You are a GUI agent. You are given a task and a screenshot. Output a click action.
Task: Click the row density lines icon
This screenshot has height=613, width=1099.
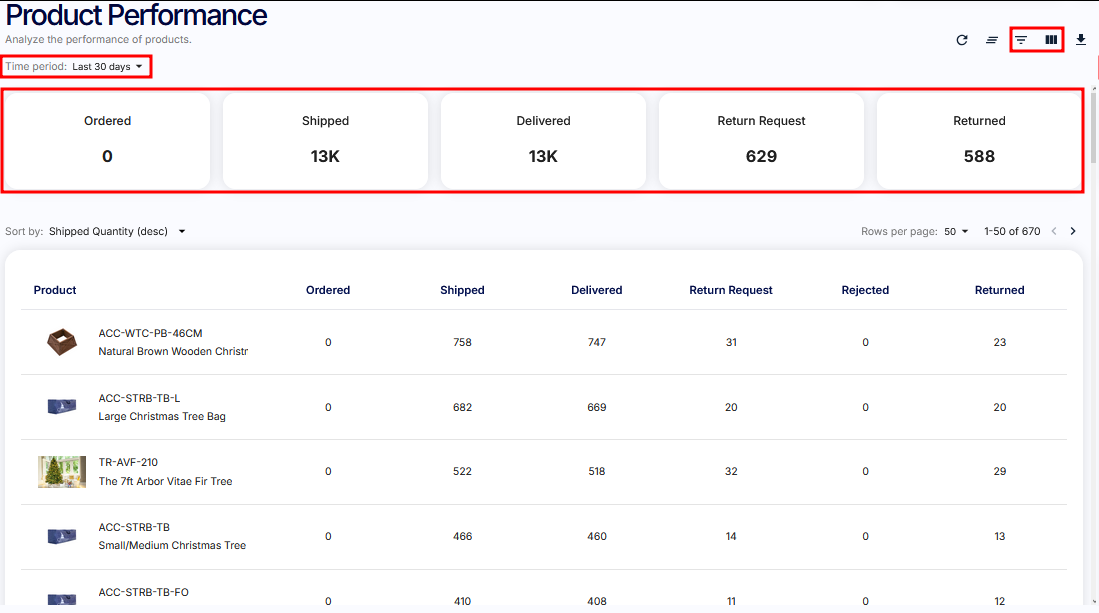[992, 40]
